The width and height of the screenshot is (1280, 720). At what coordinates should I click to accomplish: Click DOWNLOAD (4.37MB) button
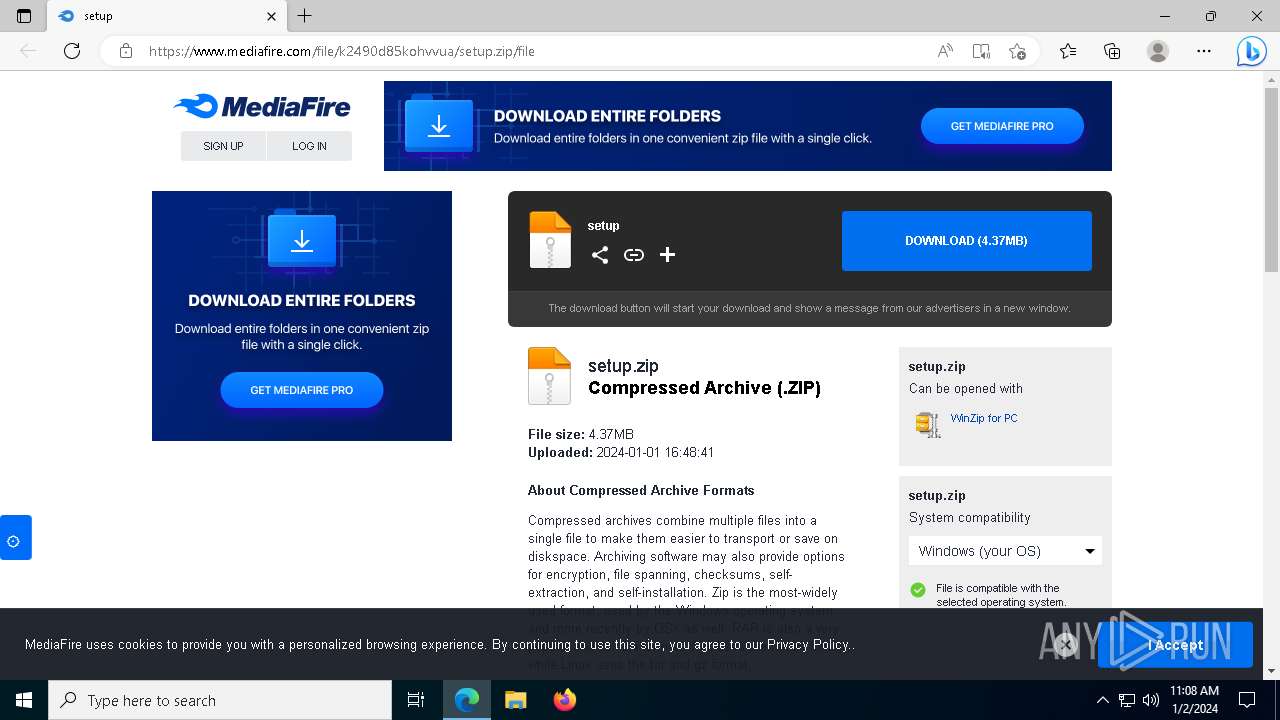coord(966,241)
